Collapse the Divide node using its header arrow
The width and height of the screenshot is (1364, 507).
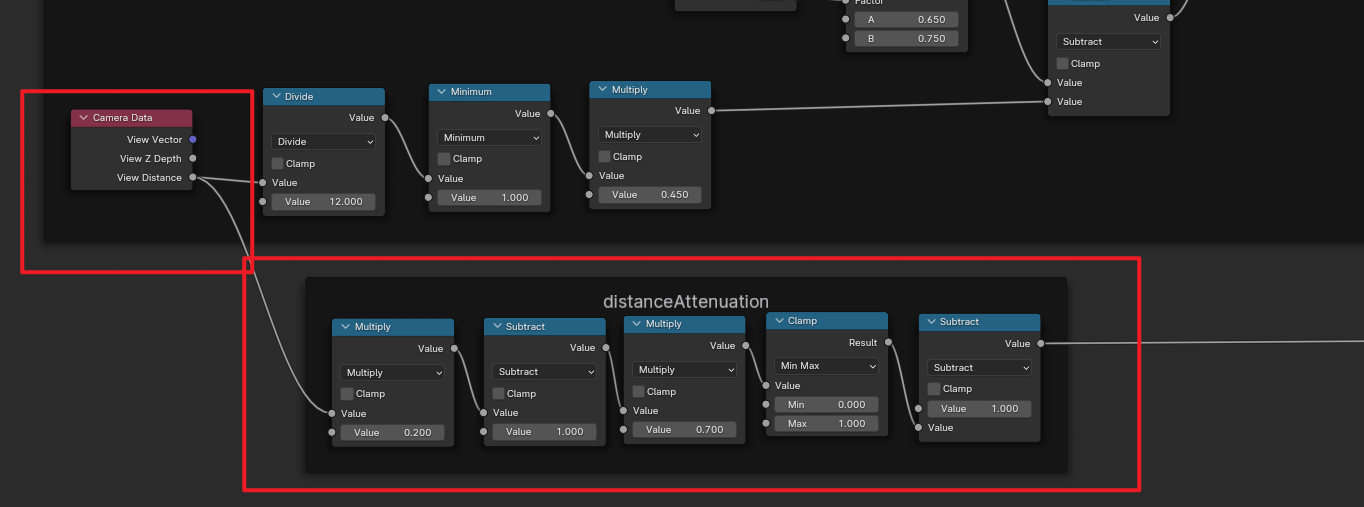coord(275,97)
